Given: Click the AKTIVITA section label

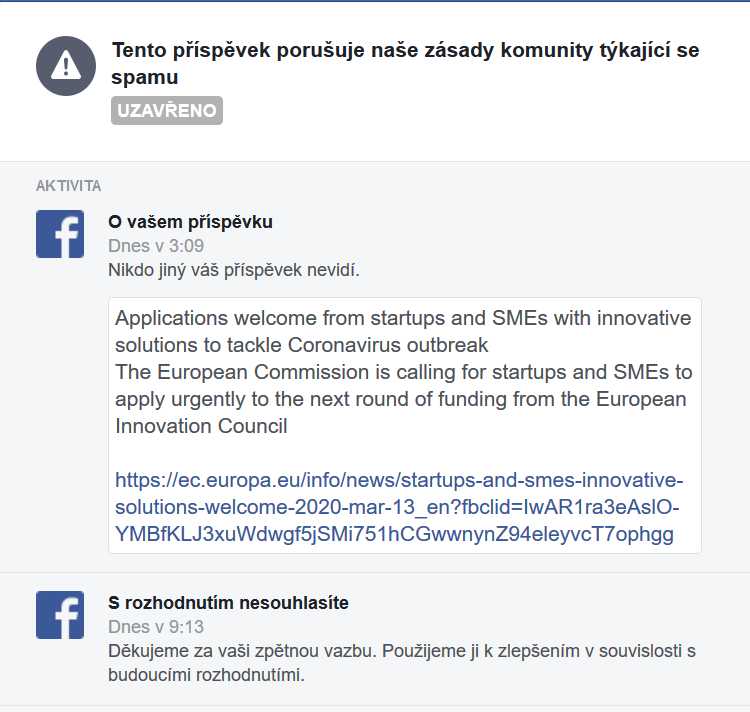Looking at the screenshot, I should point(68,186).
